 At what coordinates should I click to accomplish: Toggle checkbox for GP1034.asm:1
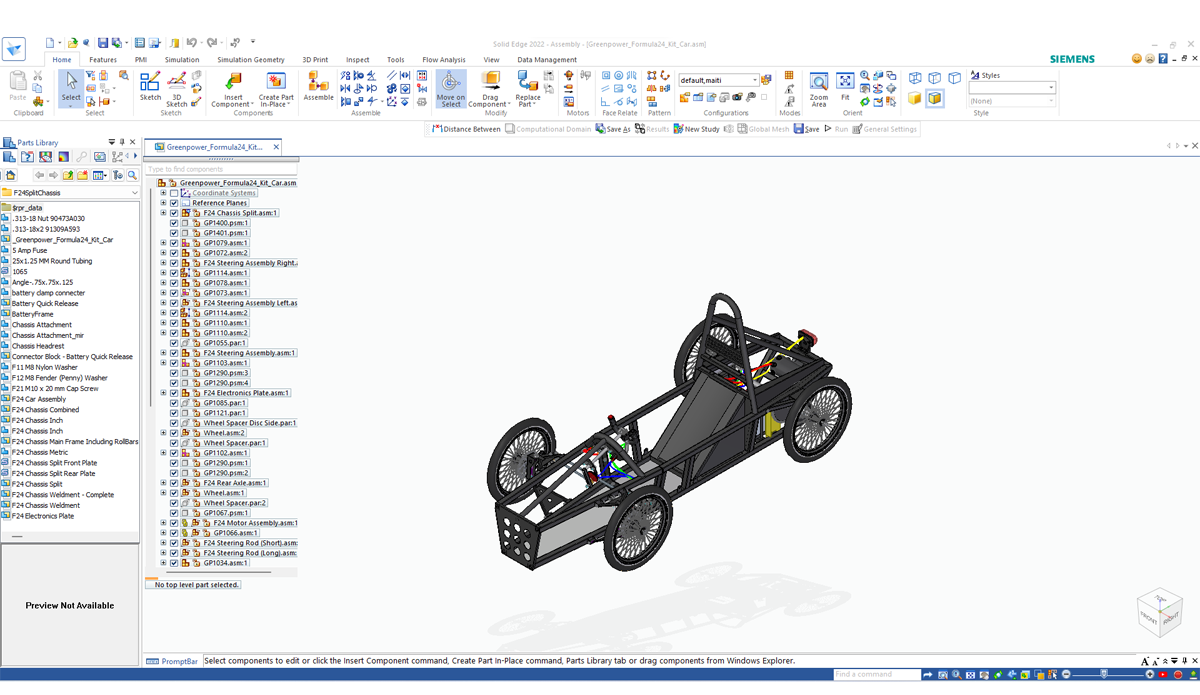(x=174, y=563)
